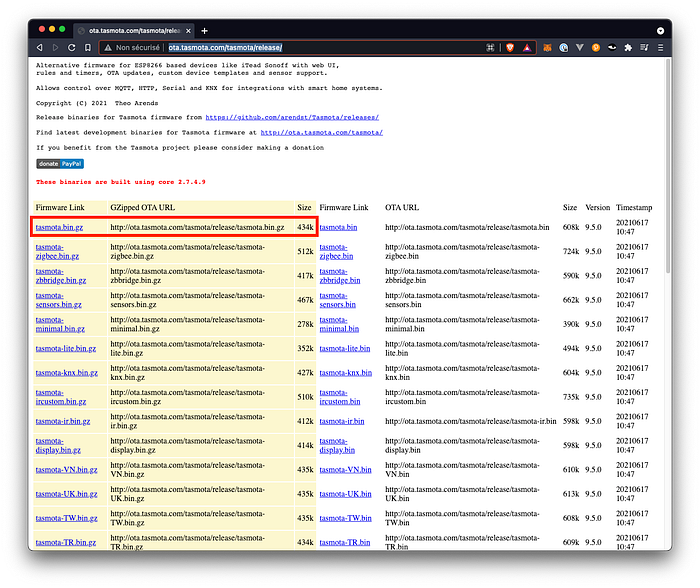Download tasmota-zigbee.bin.gz firmware
Image resolution: width=700 pixels, height=588 pixels.
(x=57, y=251)
